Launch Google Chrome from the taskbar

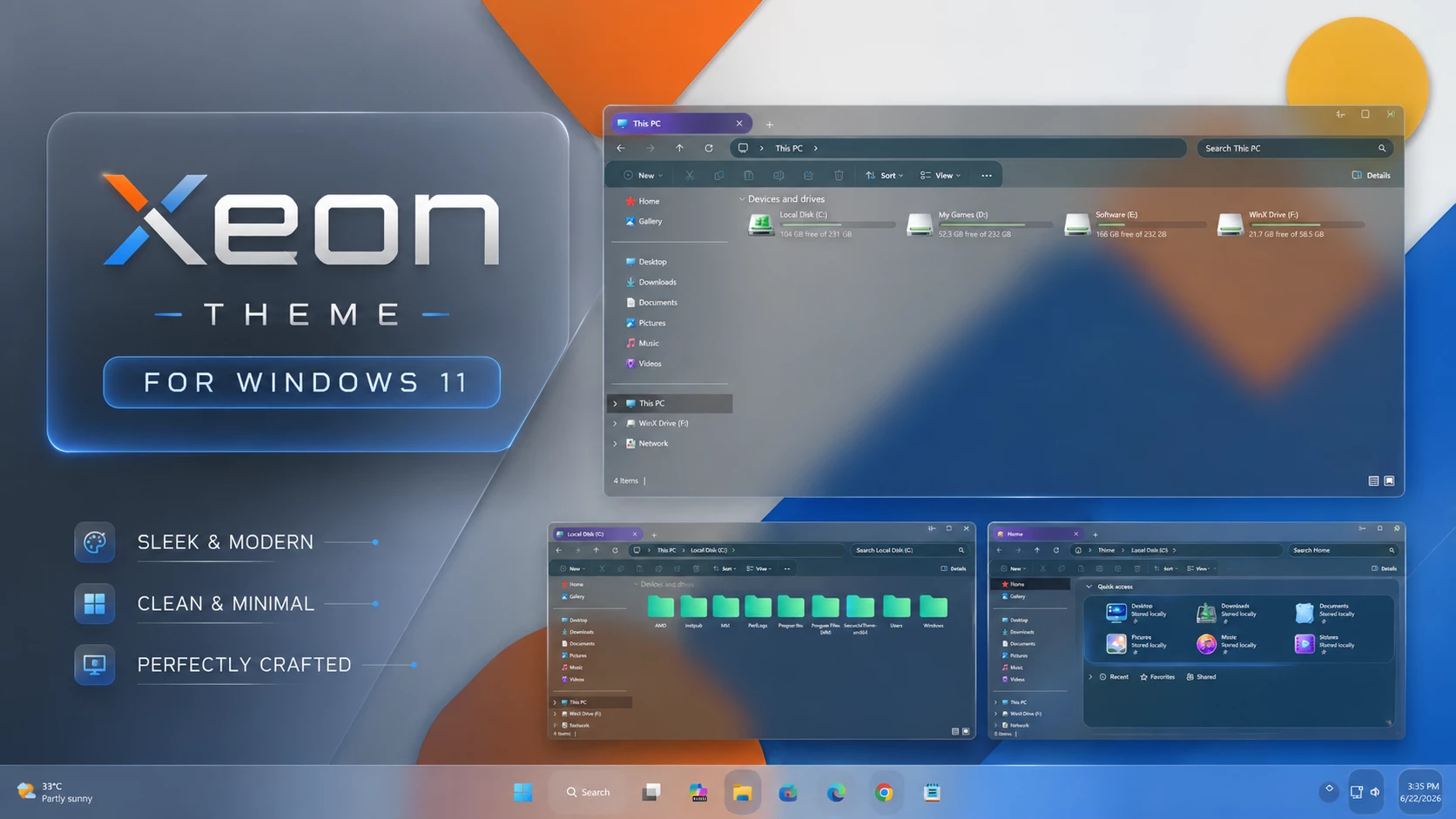coord(884,792)
